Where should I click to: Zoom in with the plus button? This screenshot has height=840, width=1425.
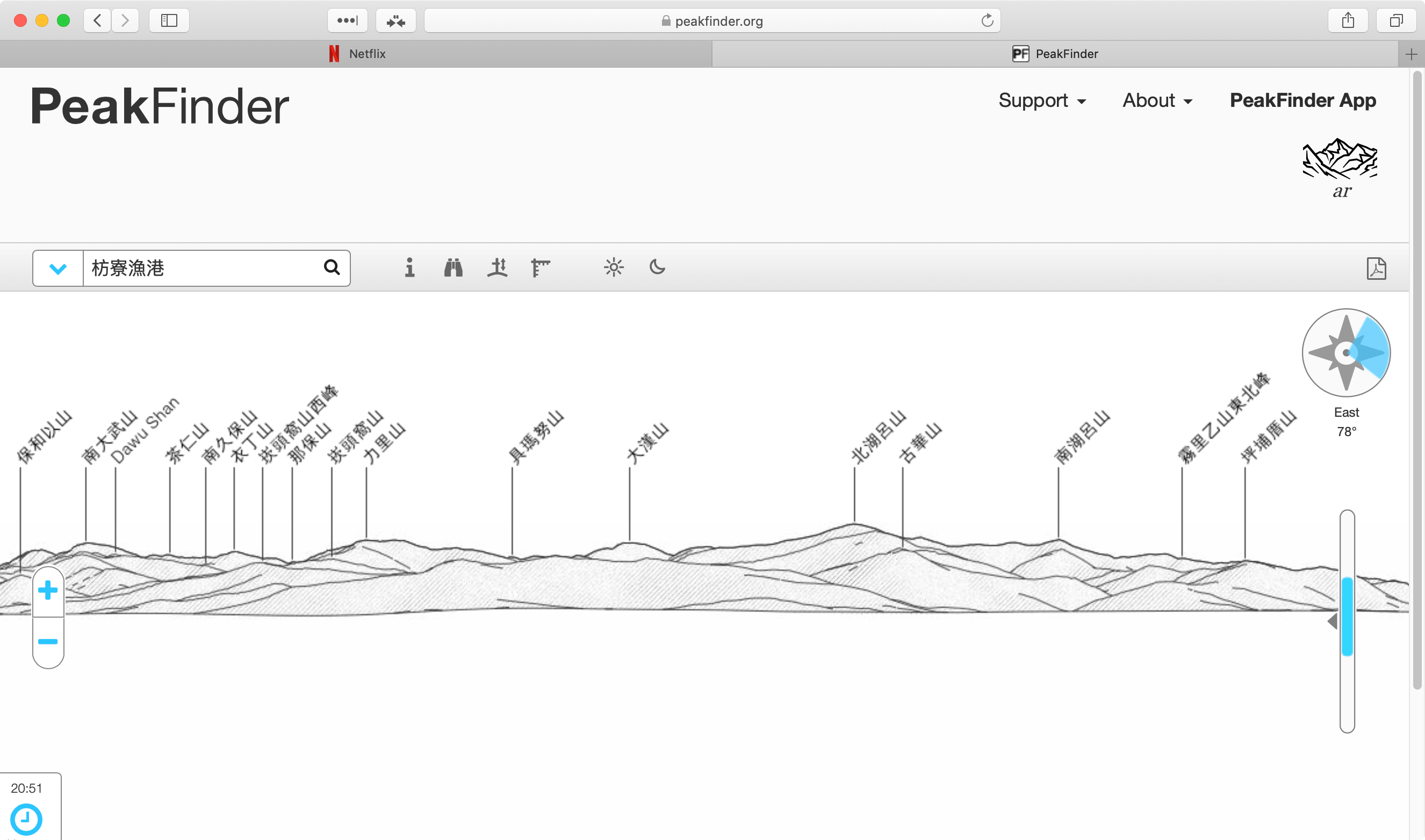point(48,590)
